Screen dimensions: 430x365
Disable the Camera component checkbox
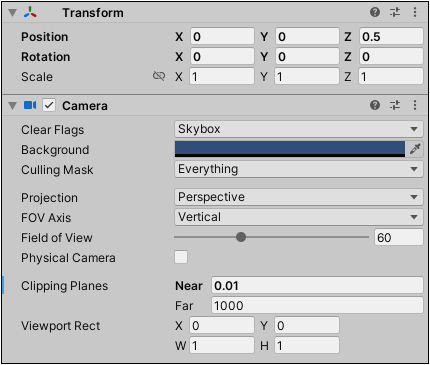click(49, 105)
